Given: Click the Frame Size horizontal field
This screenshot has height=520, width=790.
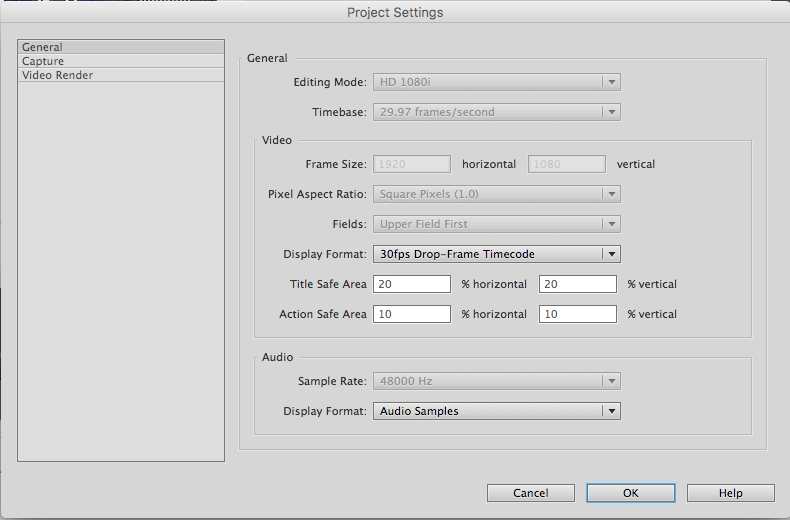Looking at the screenshot, I should (x=412, y=164).
